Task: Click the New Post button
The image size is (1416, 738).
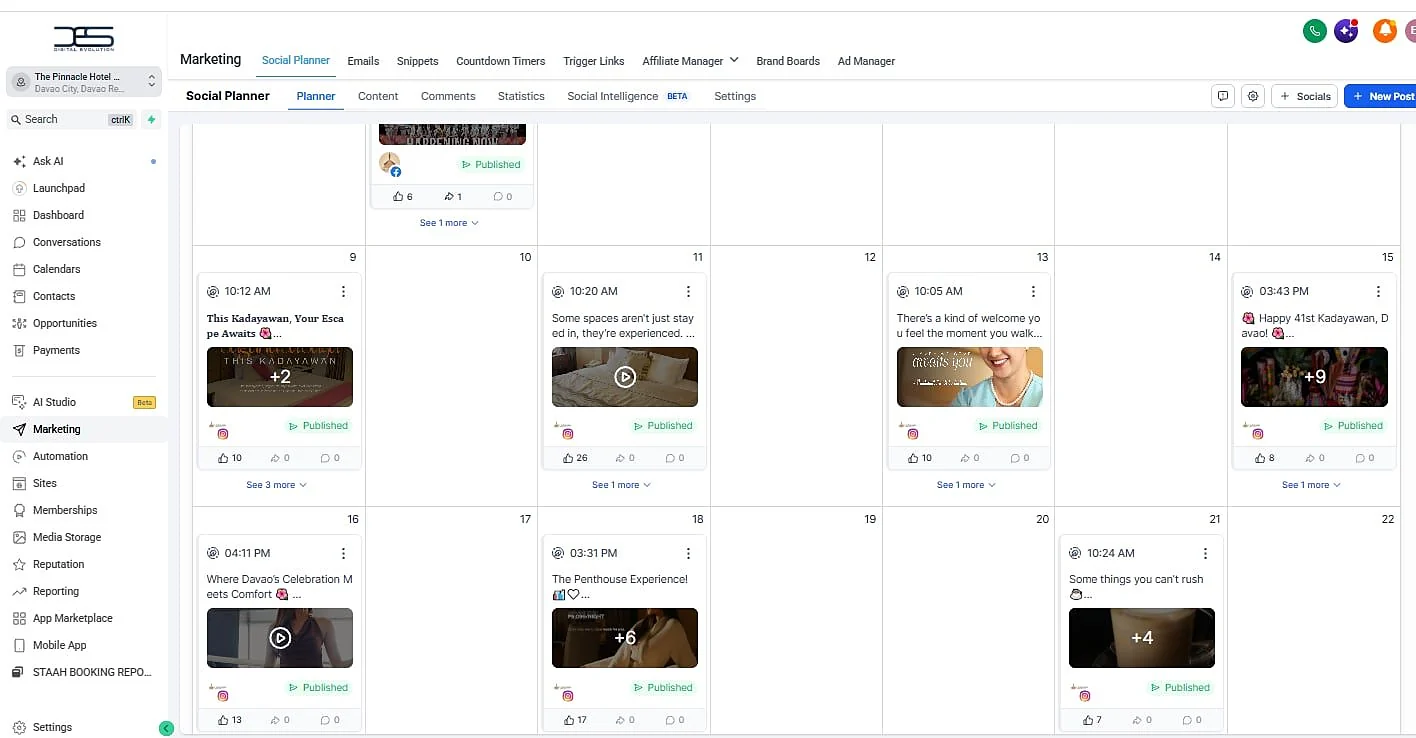Action: pos(1381,96)
